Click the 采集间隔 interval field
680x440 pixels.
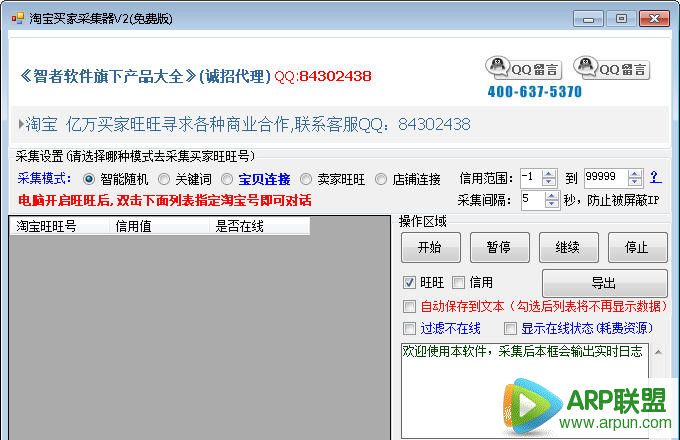(x=533, y=200)
